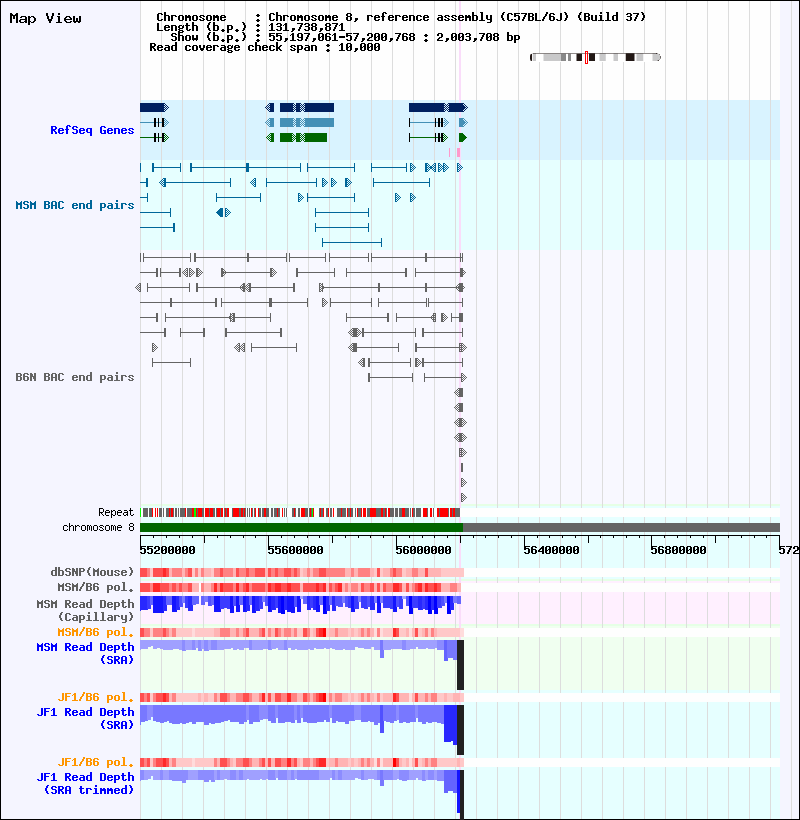Open the RefSeq Genes track label
The width and height of the screenshot is (800, 820).
point(92,130)
